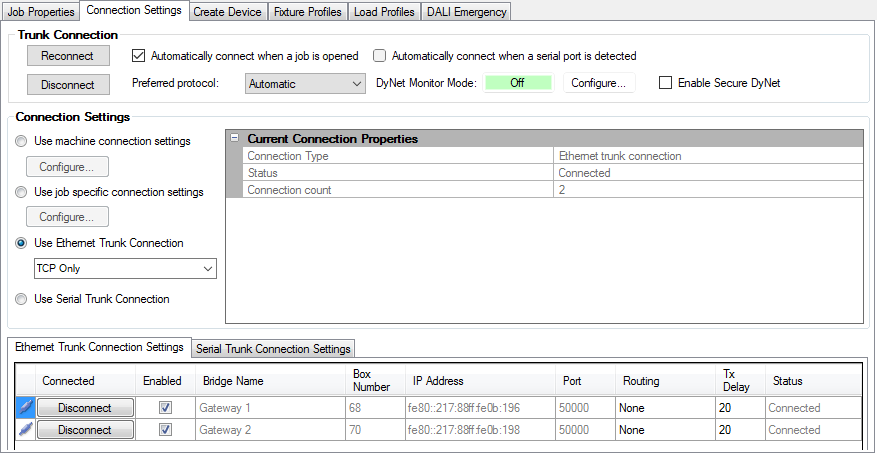
Task: Click the Connected column header
Action: (86, 381)
